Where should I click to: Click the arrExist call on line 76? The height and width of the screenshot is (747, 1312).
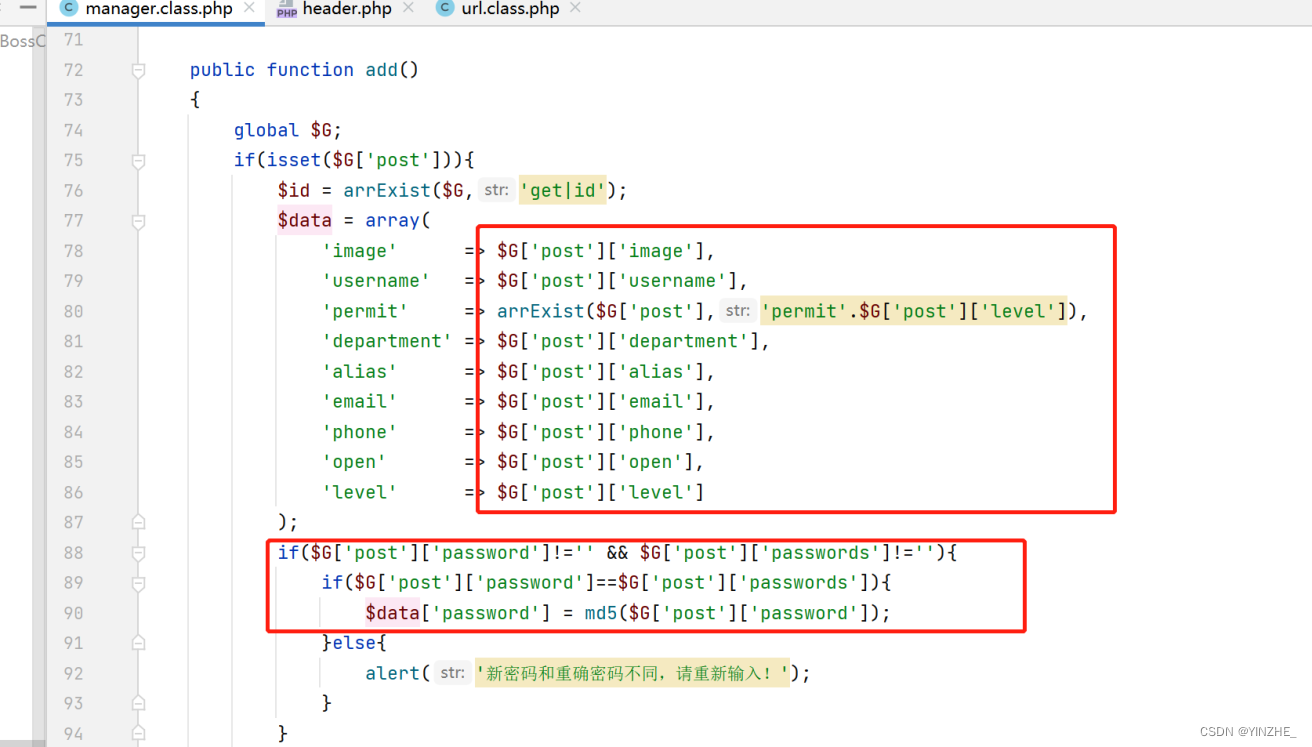click(386, 190)
